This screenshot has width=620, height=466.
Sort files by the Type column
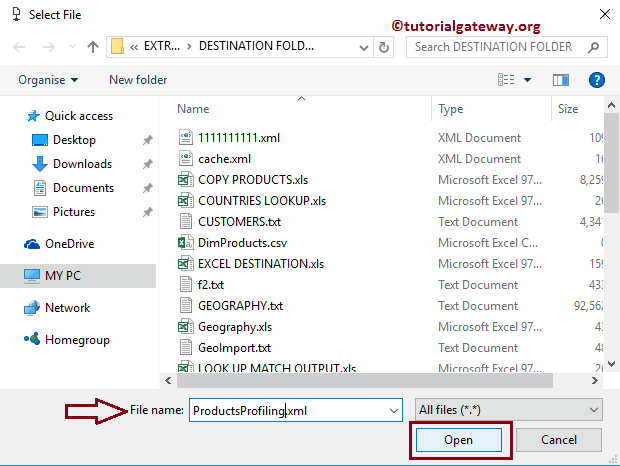coord(450,109)
